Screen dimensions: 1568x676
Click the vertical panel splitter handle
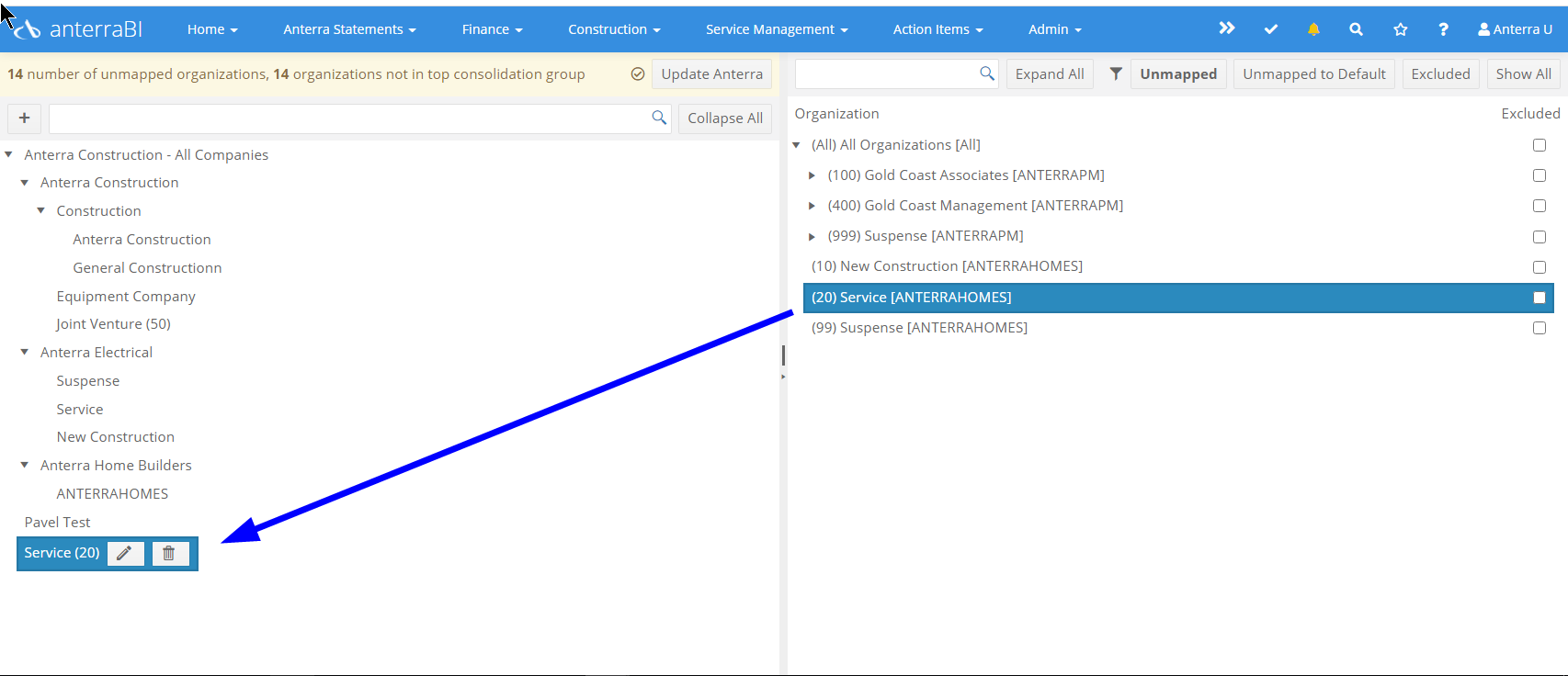[x=783, y=356]
